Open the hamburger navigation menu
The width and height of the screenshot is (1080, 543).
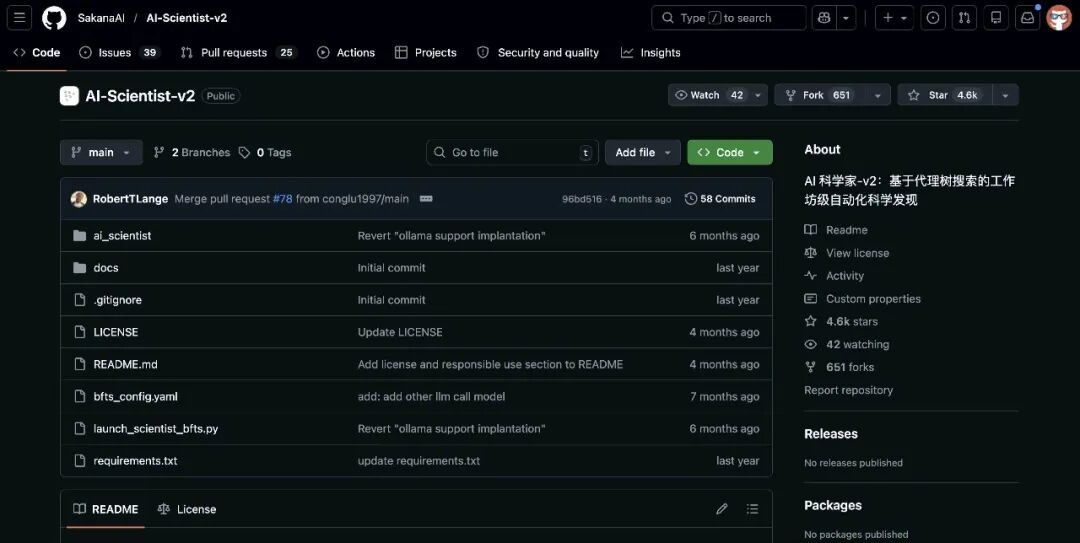[x=19, y=18]
